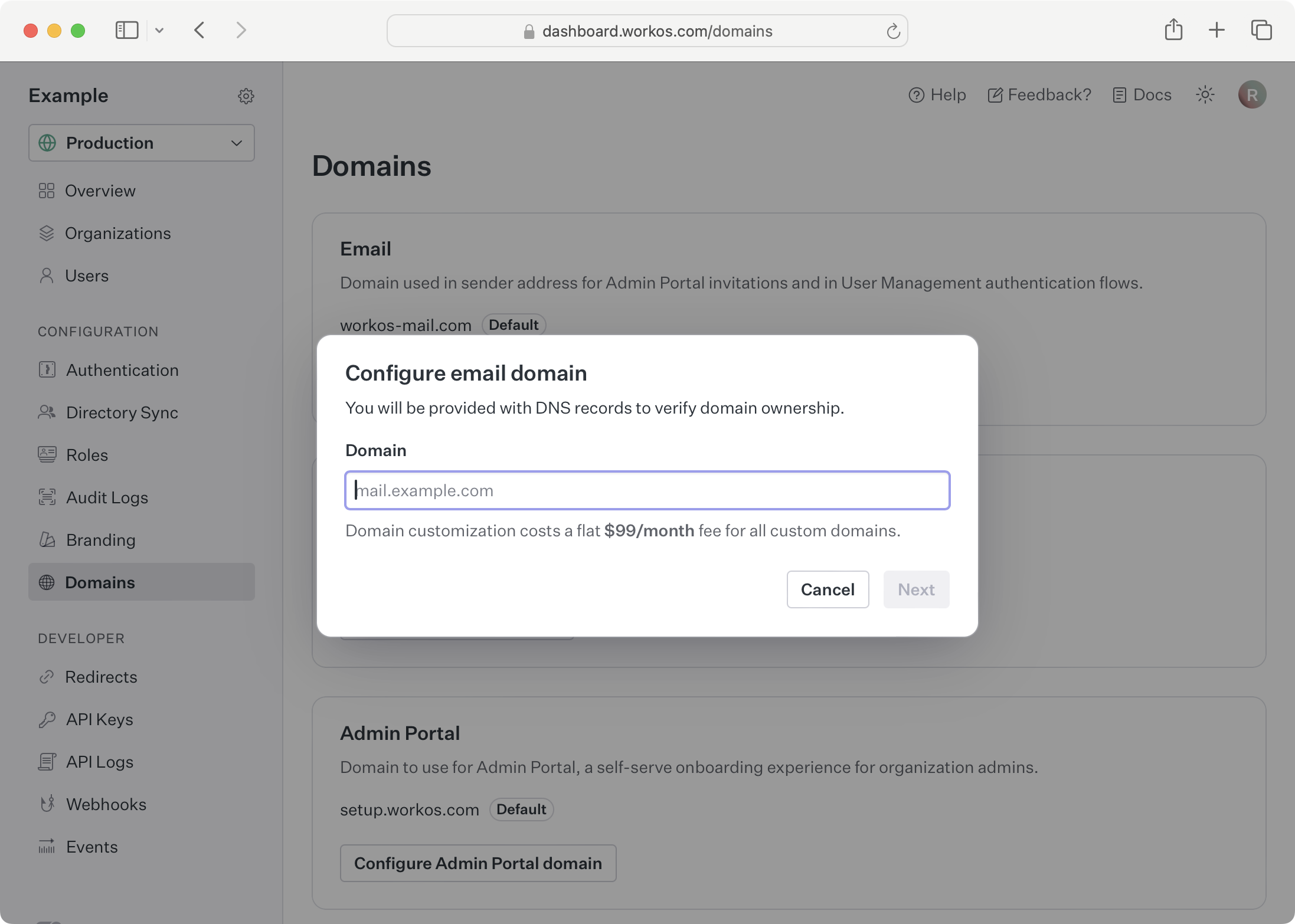The width and height of the screenshot is (1295, 924).
Task: Expand Safari sidebar options chevron
Action: (159, 31)
